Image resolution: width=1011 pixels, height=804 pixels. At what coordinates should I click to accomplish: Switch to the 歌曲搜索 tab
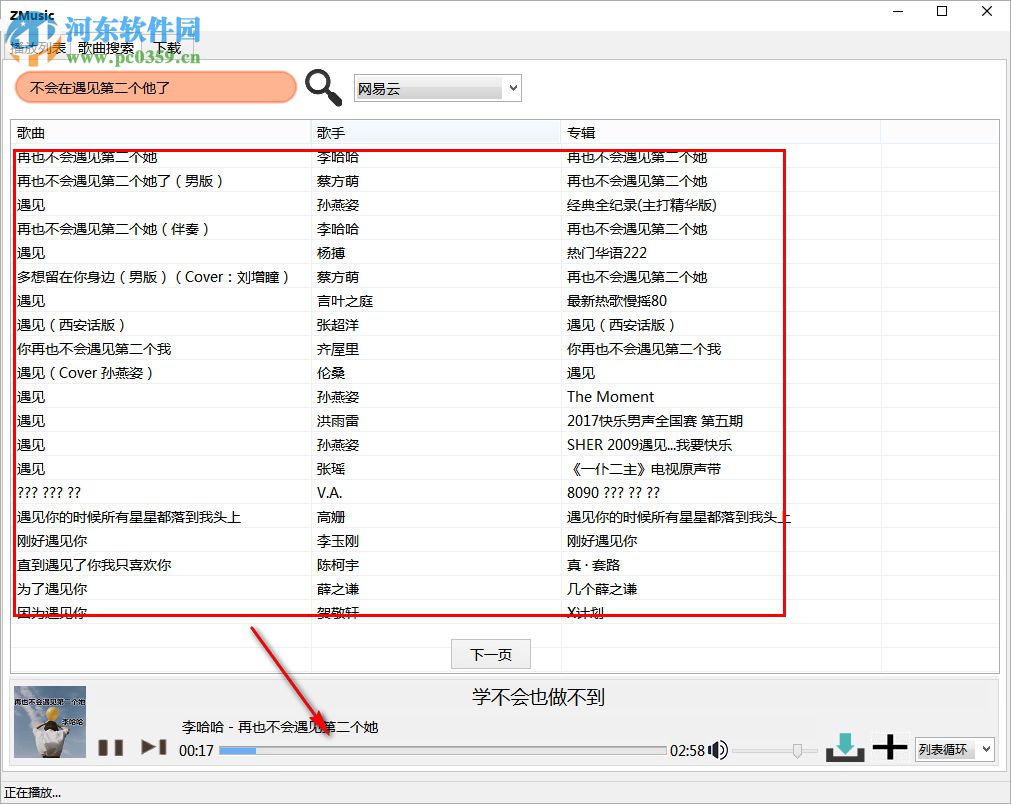click(104, 47)
